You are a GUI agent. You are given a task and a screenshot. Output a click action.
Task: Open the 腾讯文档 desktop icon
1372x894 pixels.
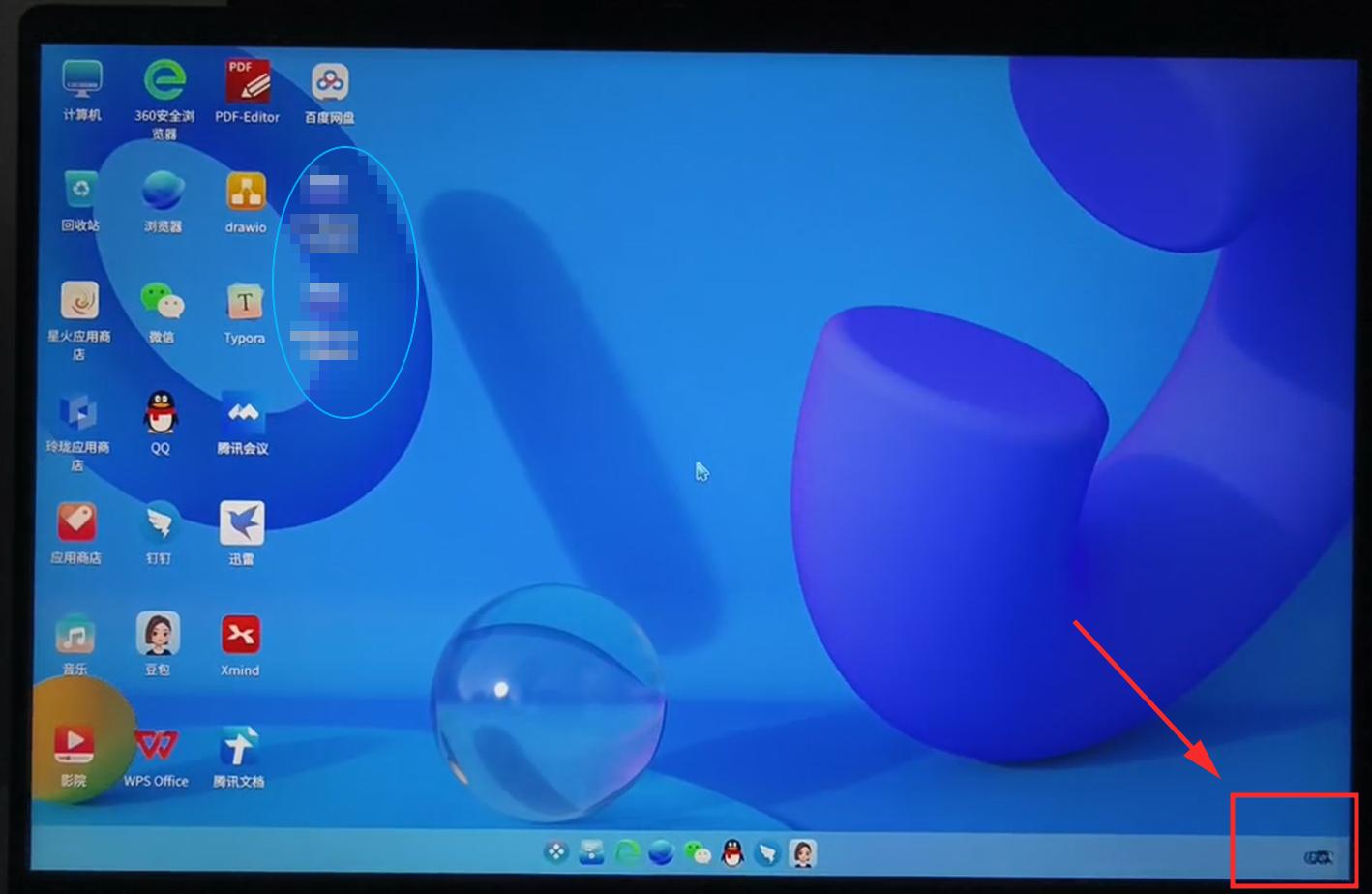238,747
